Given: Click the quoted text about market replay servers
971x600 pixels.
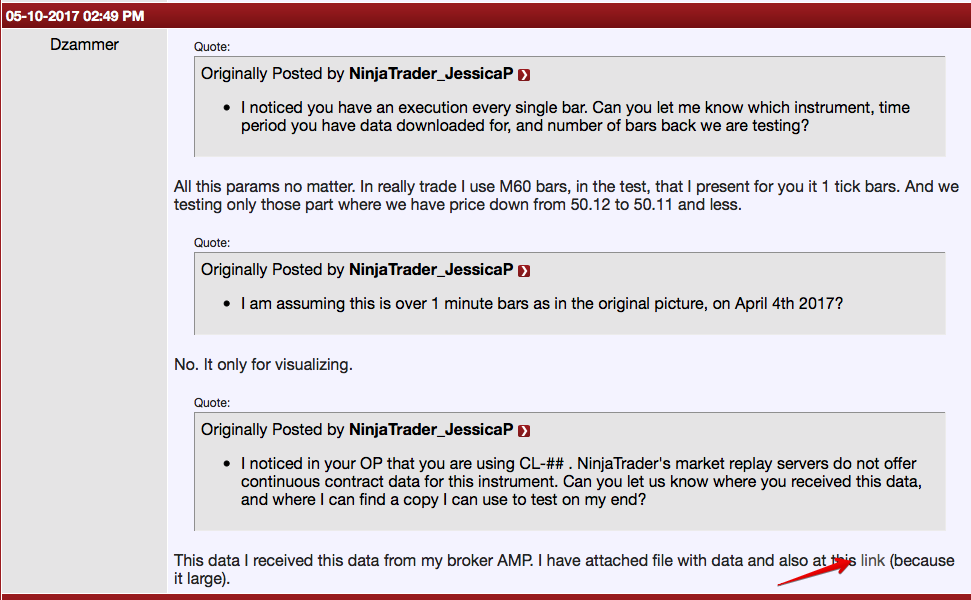Looking at the screenshot, I should coord(579,481).
